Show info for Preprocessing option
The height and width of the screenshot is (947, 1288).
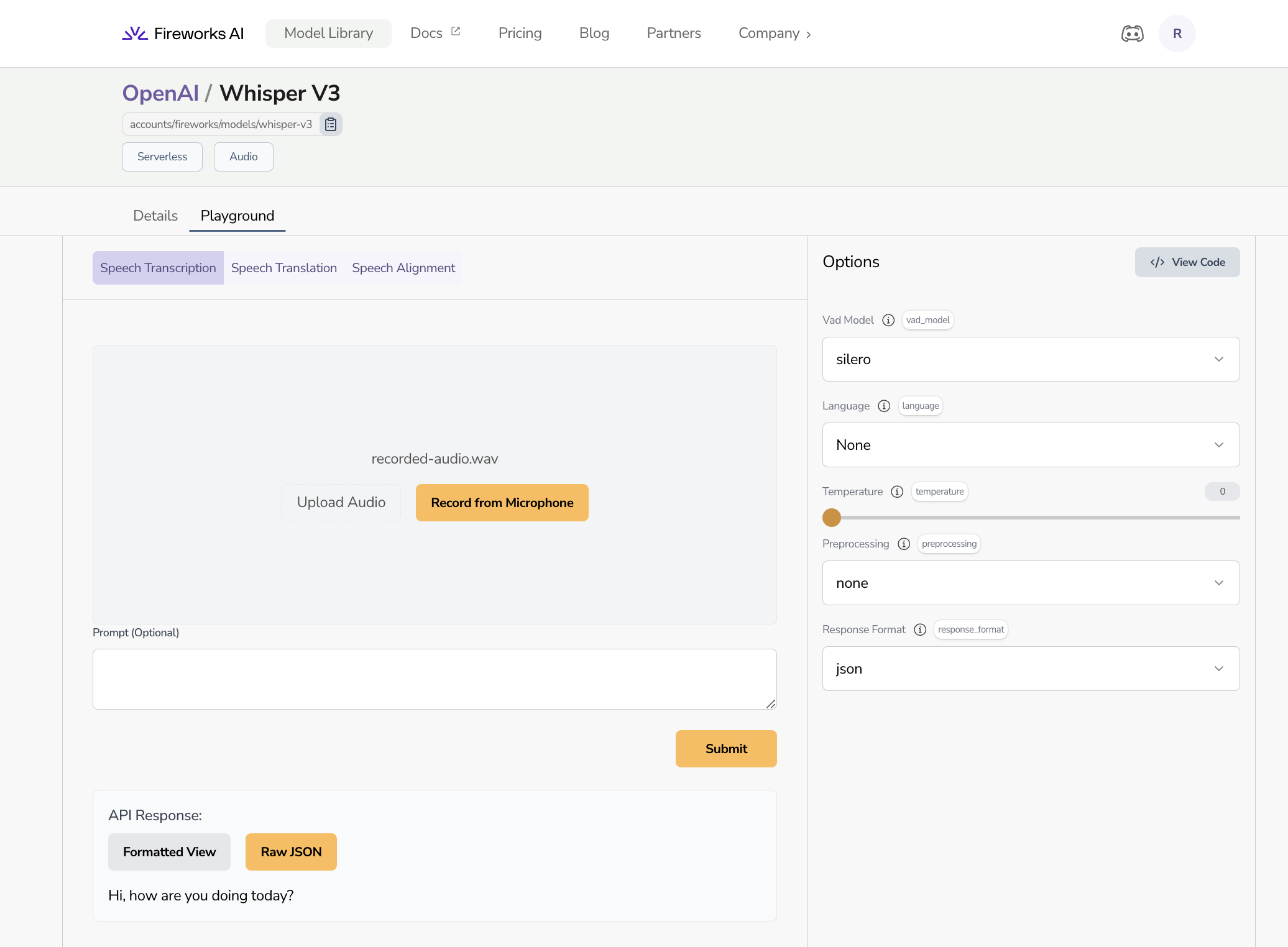pyautogui.click(x=904, y=544)
